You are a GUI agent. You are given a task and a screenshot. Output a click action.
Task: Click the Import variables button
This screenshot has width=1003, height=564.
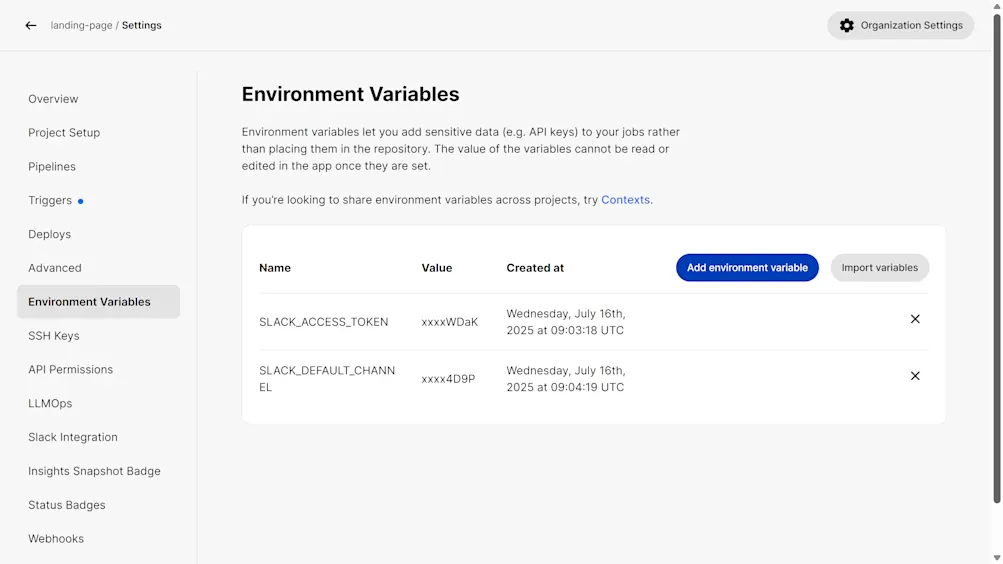tap(880, 268)
